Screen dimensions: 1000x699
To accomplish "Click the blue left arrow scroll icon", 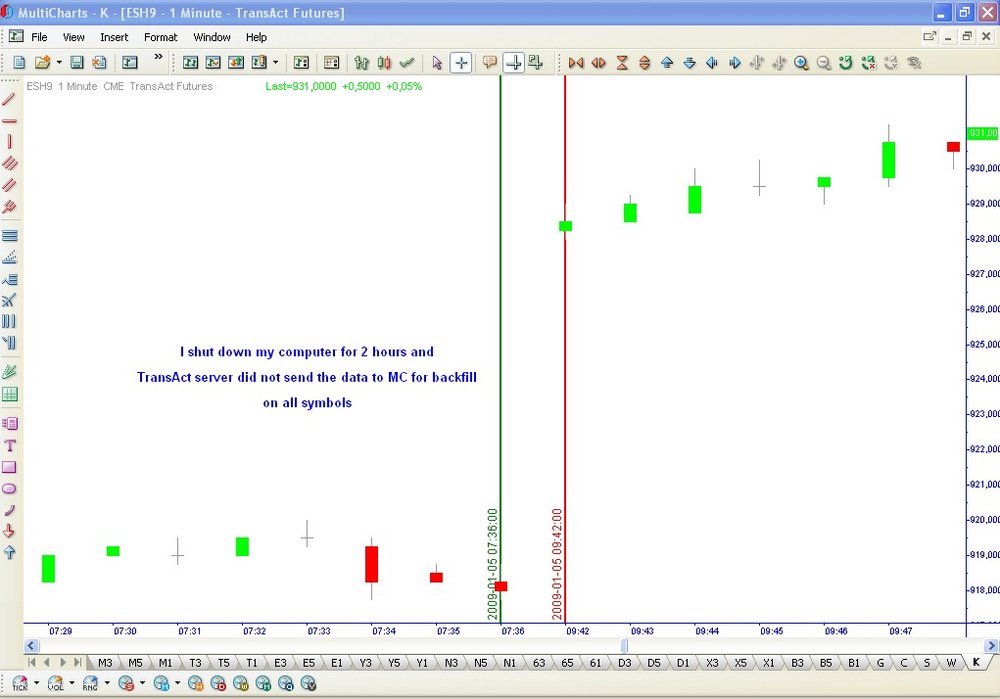I will point(712,63).
